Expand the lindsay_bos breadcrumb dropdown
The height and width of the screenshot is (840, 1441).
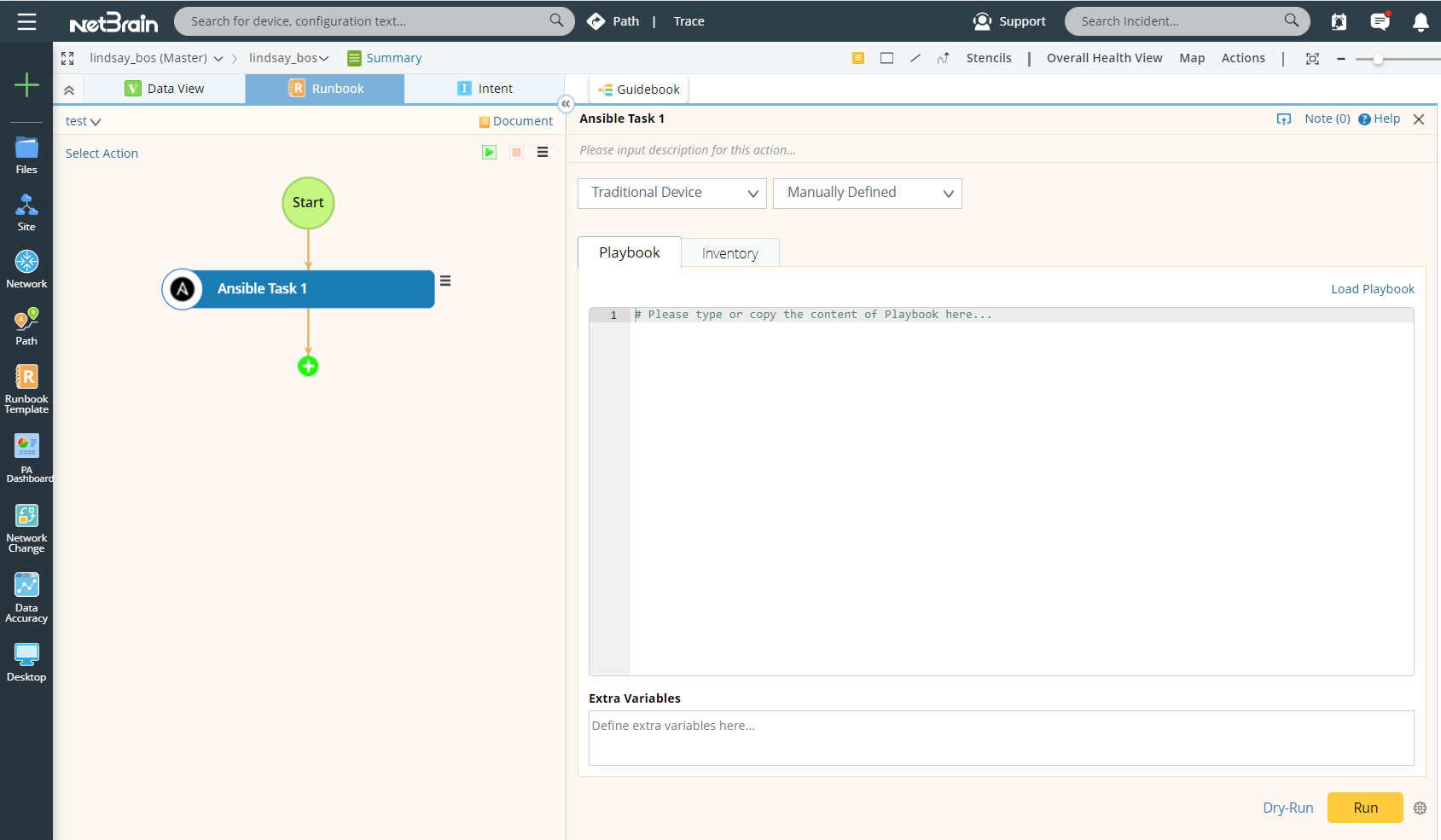click(x=324, y=59)
